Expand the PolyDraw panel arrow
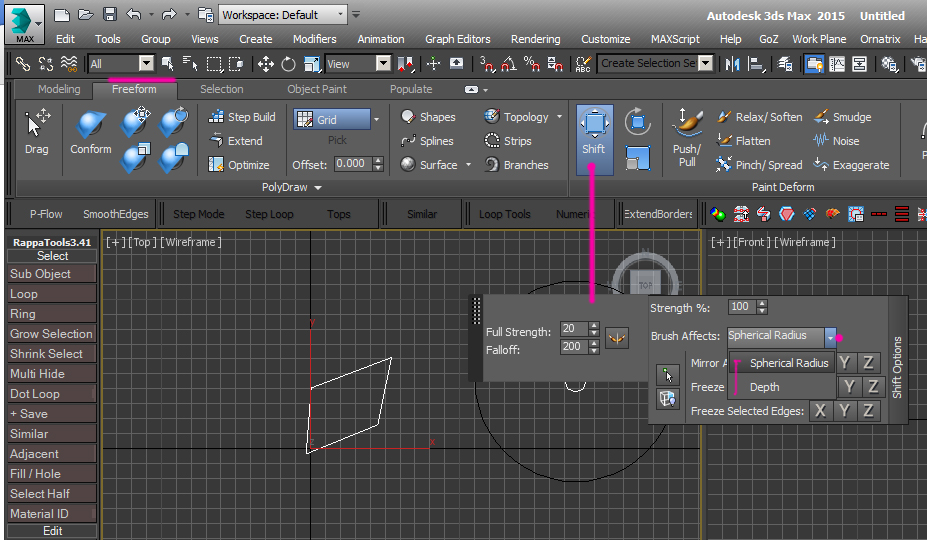Image resolution: width=927 pixels, height=540 pixels. 318,187
